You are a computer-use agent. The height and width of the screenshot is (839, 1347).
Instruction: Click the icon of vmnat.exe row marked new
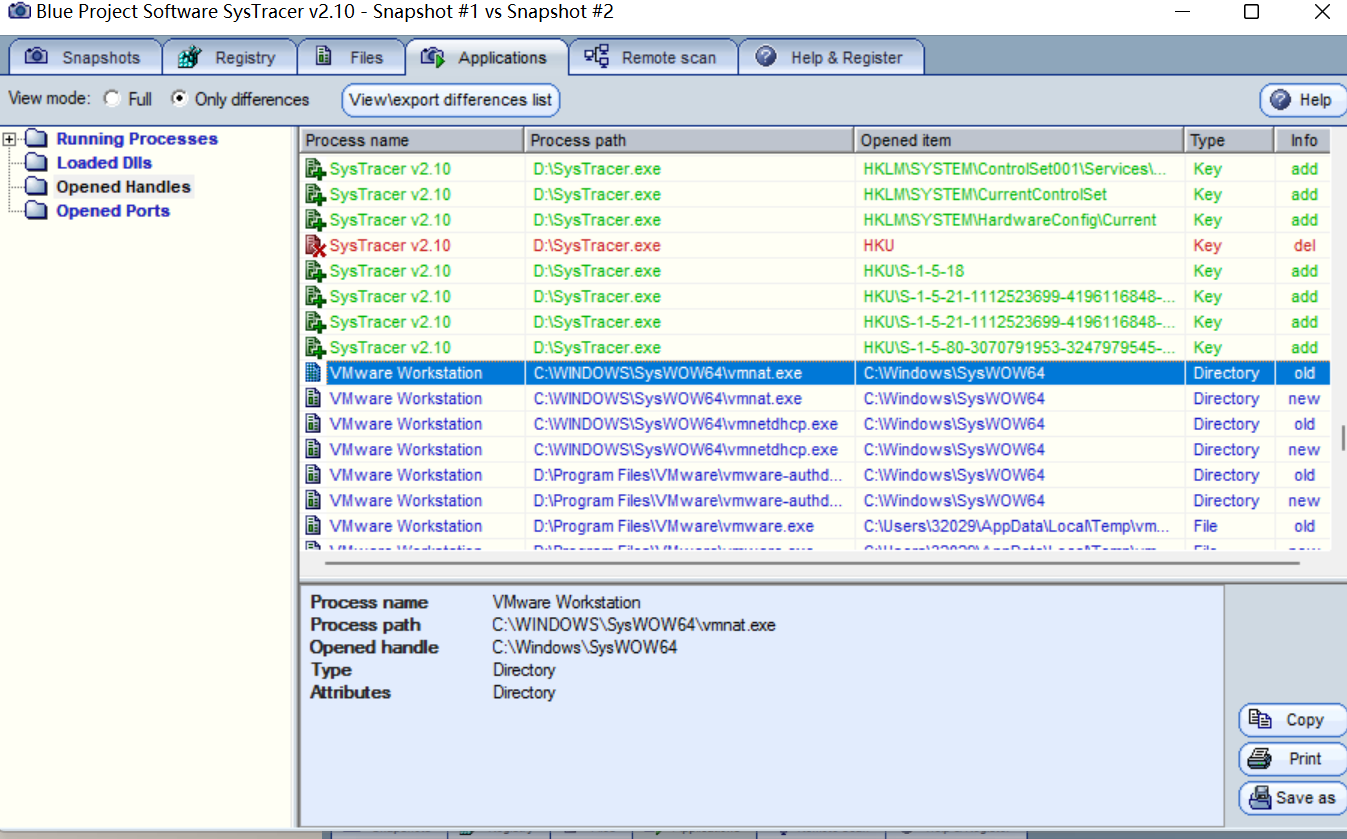[313, 398]
